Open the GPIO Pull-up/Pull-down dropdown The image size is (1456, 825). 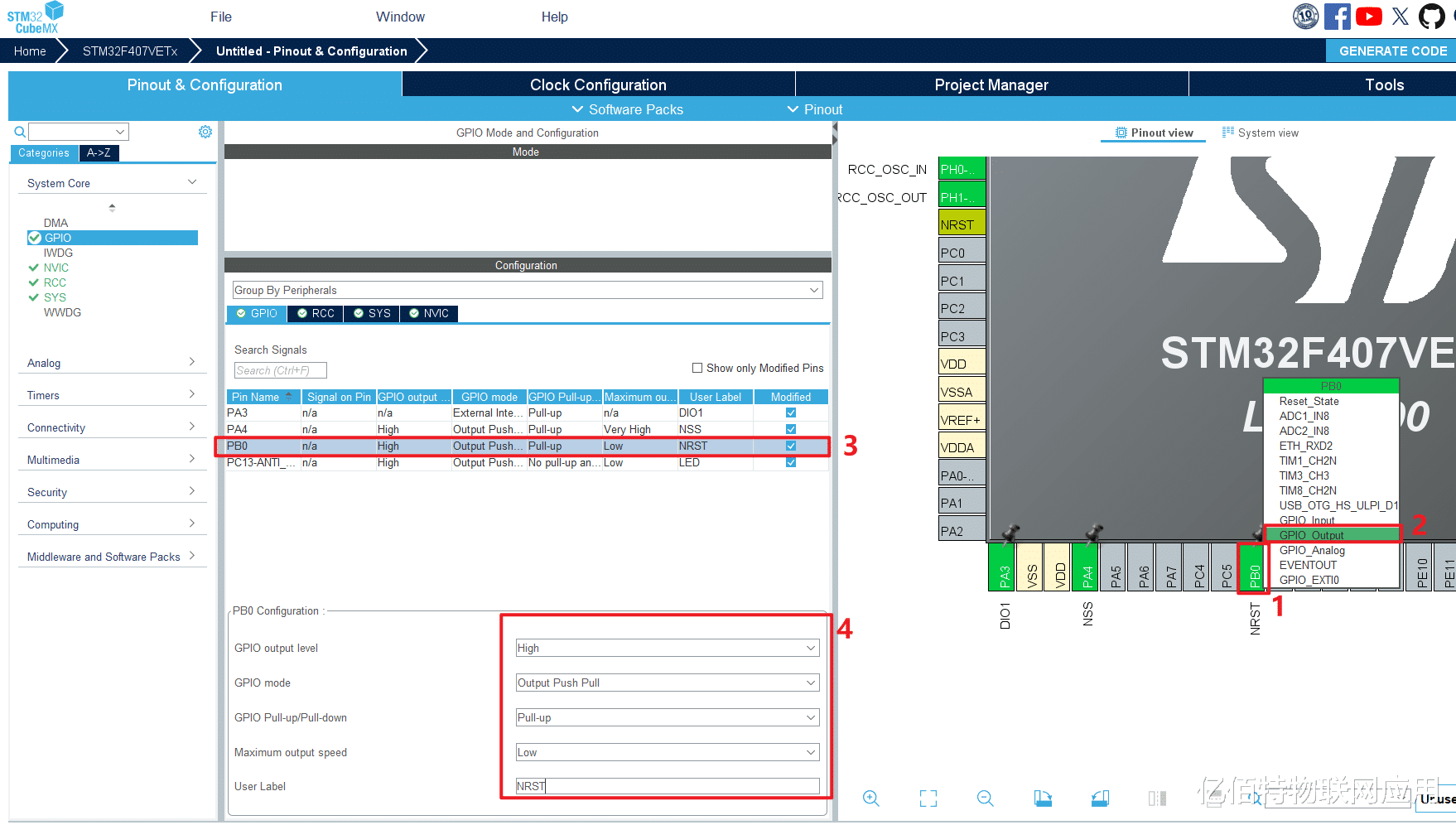(x=668, y=717)
